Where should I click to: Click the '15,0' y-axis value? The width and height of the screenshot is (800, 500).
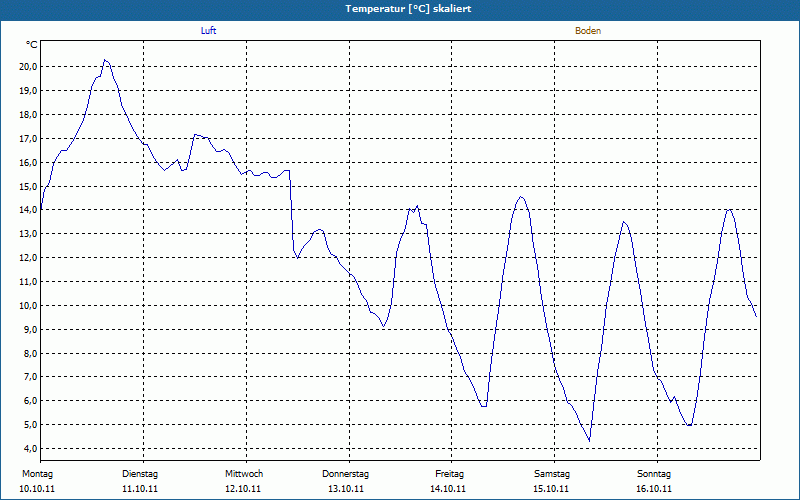tap(28, 187)
